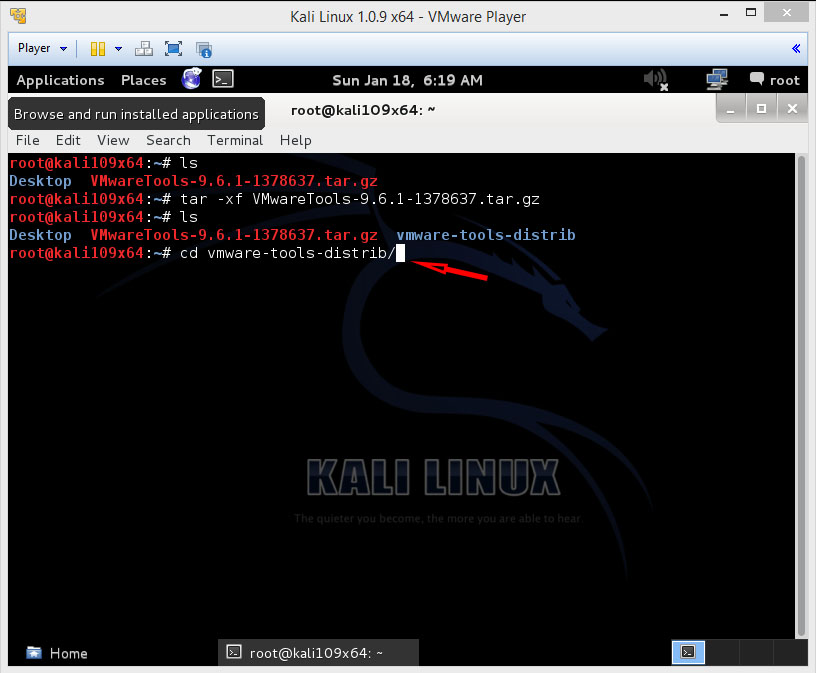This screenshot has height=673, width=816.
Task: Enter full screen mode via toolbar icon
Action: click(x=173, y=49)
